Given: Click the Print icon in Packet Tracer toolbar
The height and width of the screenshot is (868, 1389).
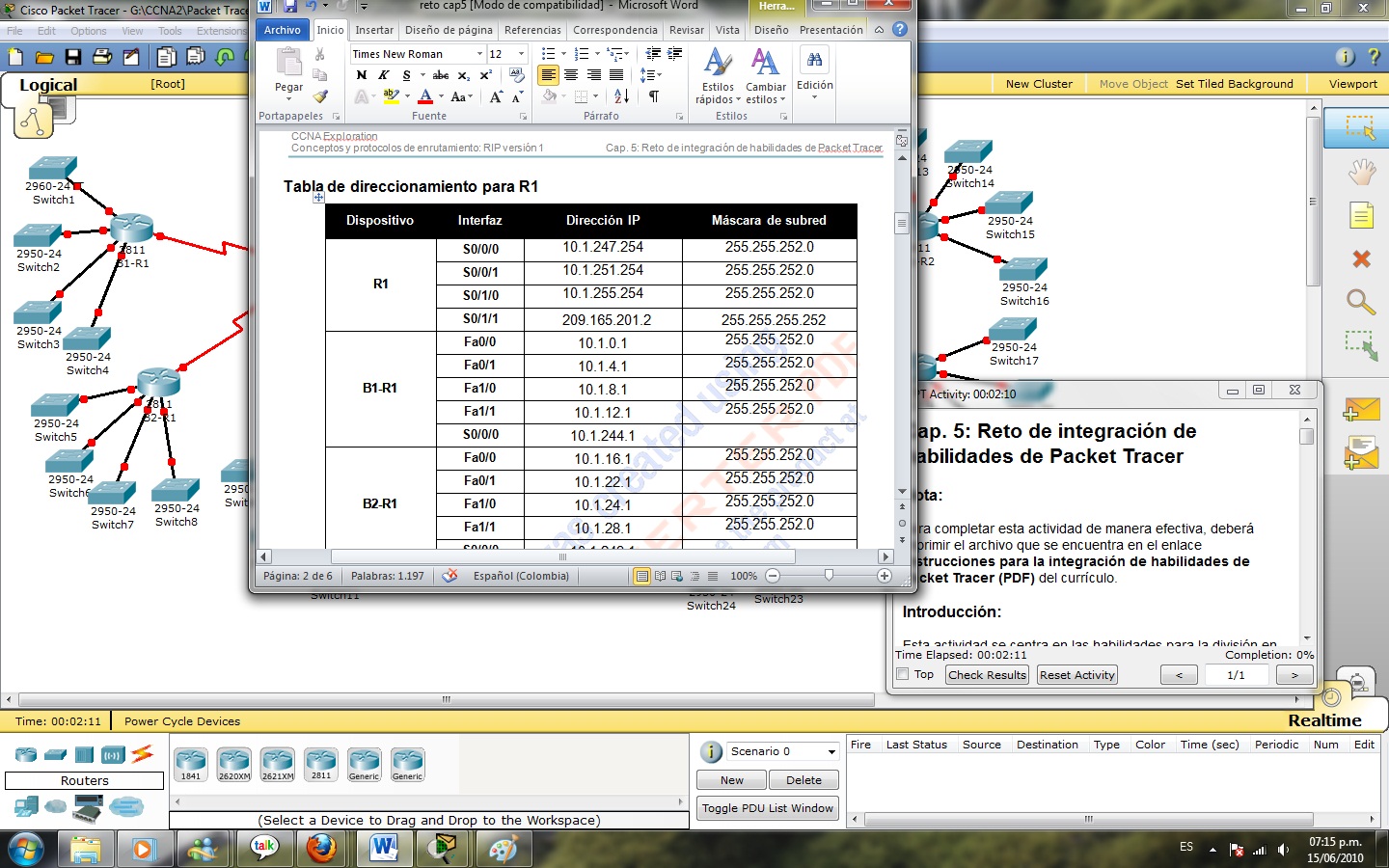Looking at the screenshot, I should click(102, 57).
